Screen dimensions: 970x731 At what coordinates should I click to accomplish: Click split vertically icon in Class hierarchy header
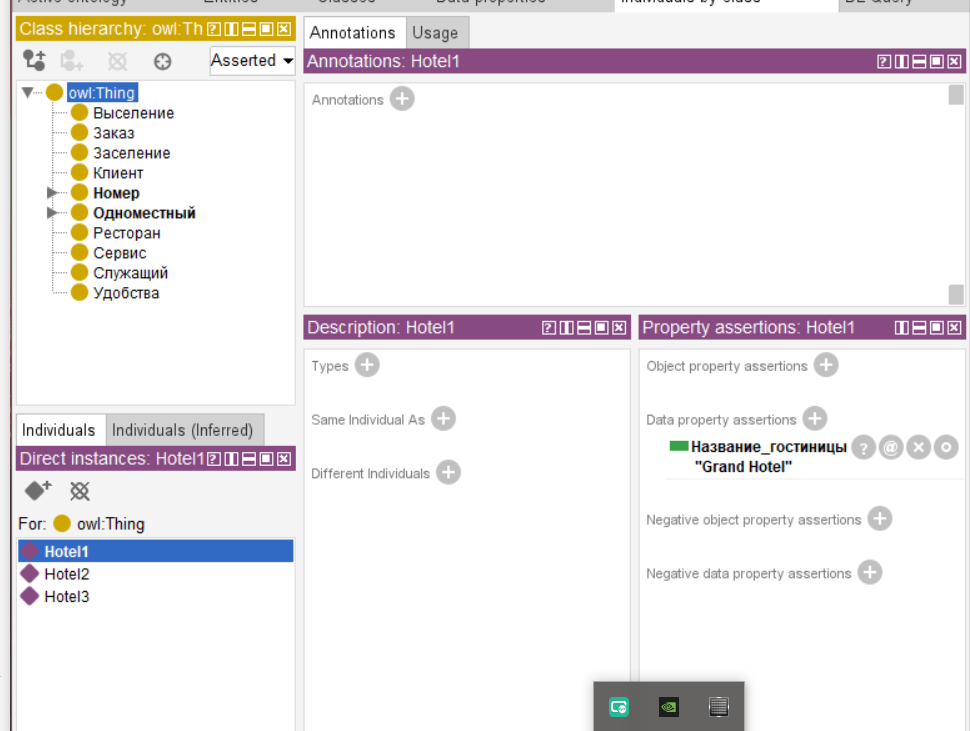point(231,29)
